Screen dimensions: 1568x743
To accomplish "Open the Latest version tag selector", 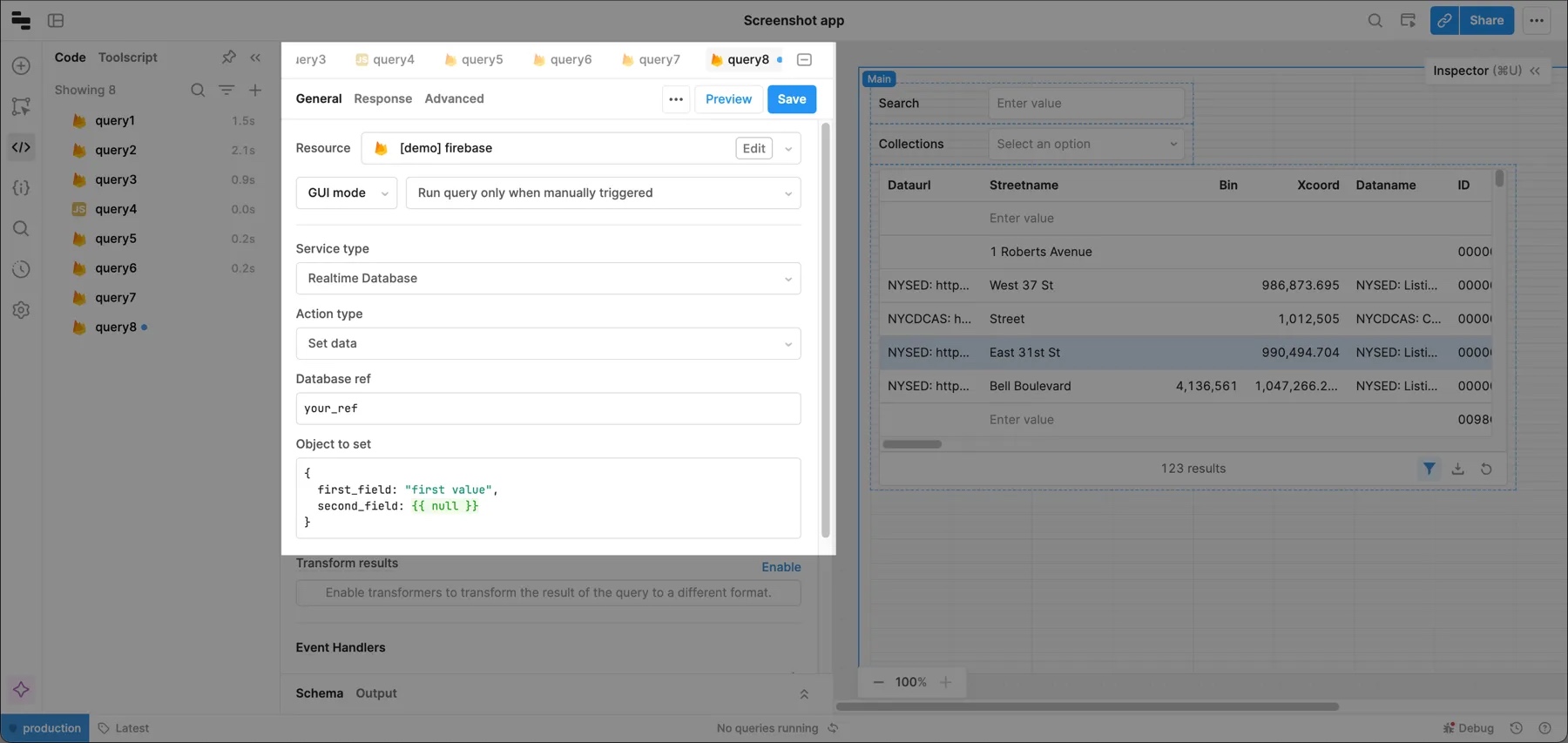I will click(x=124, y=728).
